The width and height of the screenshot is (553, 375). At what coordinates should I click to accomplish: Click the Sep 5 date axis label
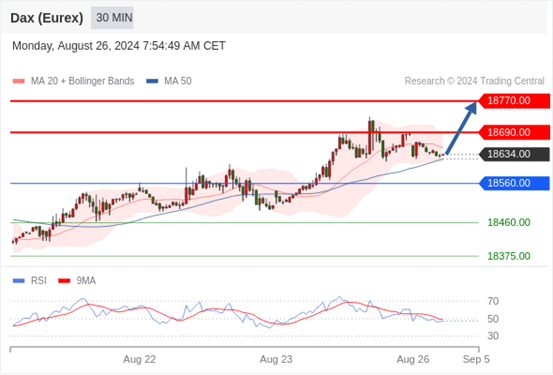[x=476, y=359]
